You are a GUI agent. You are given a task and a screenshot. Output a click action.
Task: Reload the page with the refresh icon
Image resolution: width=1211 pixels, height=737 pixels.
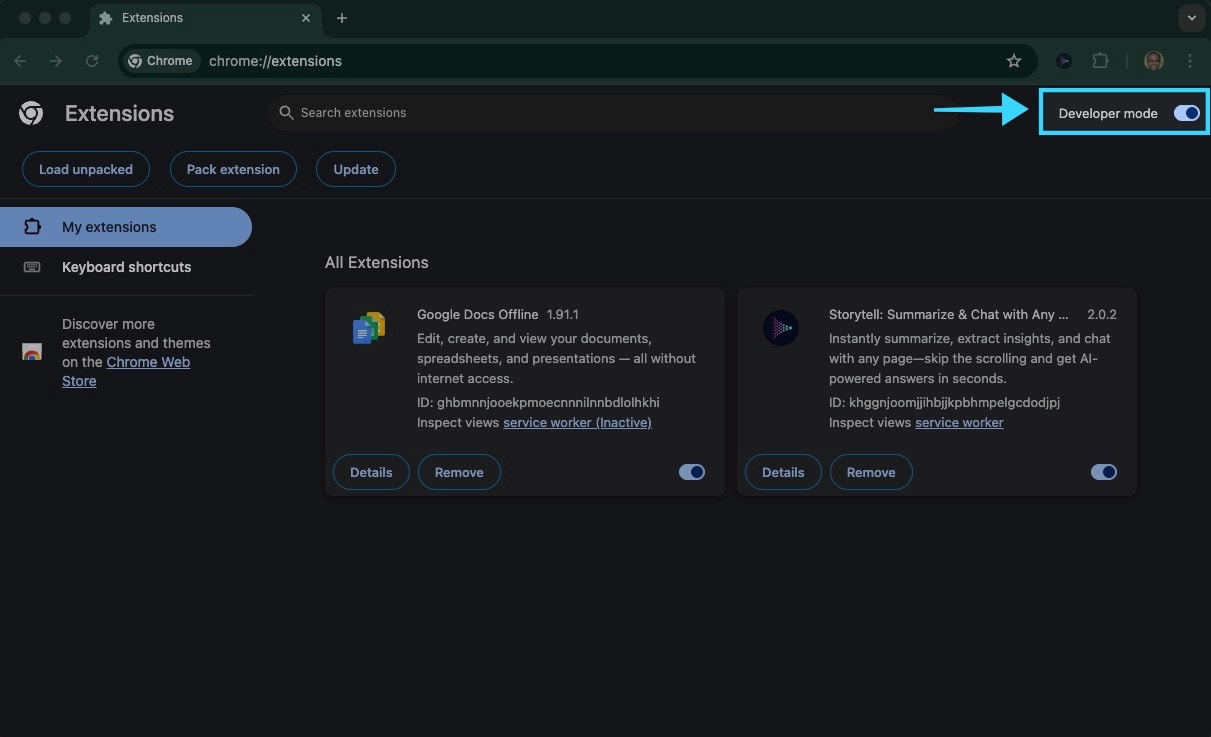pyautogui.click(x=92, y=61)
